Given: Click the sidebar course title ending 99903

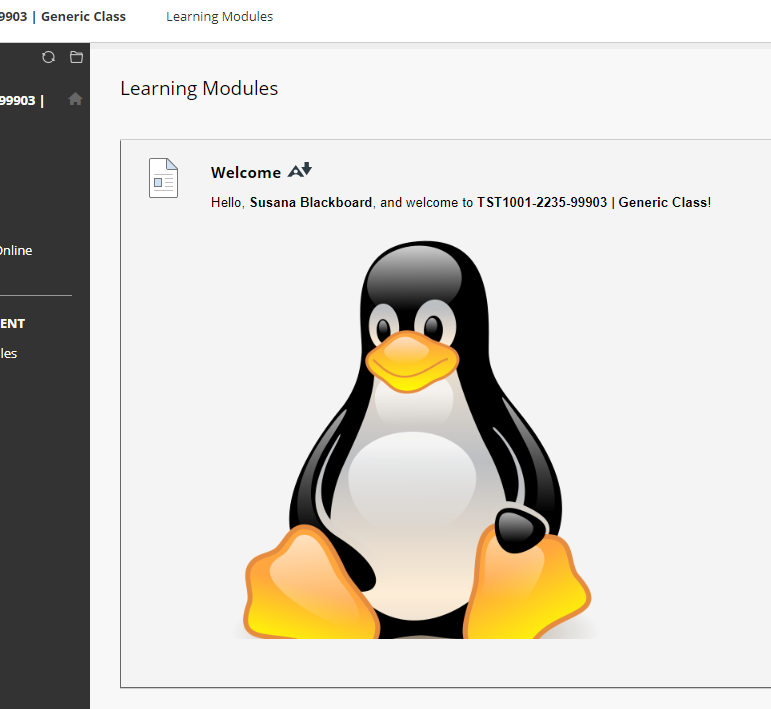Looking at the screenshot, I should click(22, 100).
